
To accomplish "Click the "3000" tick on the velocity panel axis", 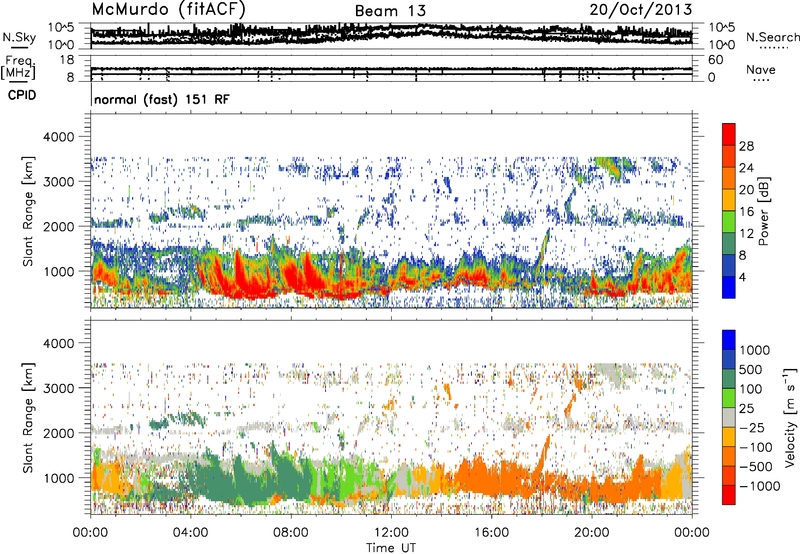I will (x=60, y=388).
